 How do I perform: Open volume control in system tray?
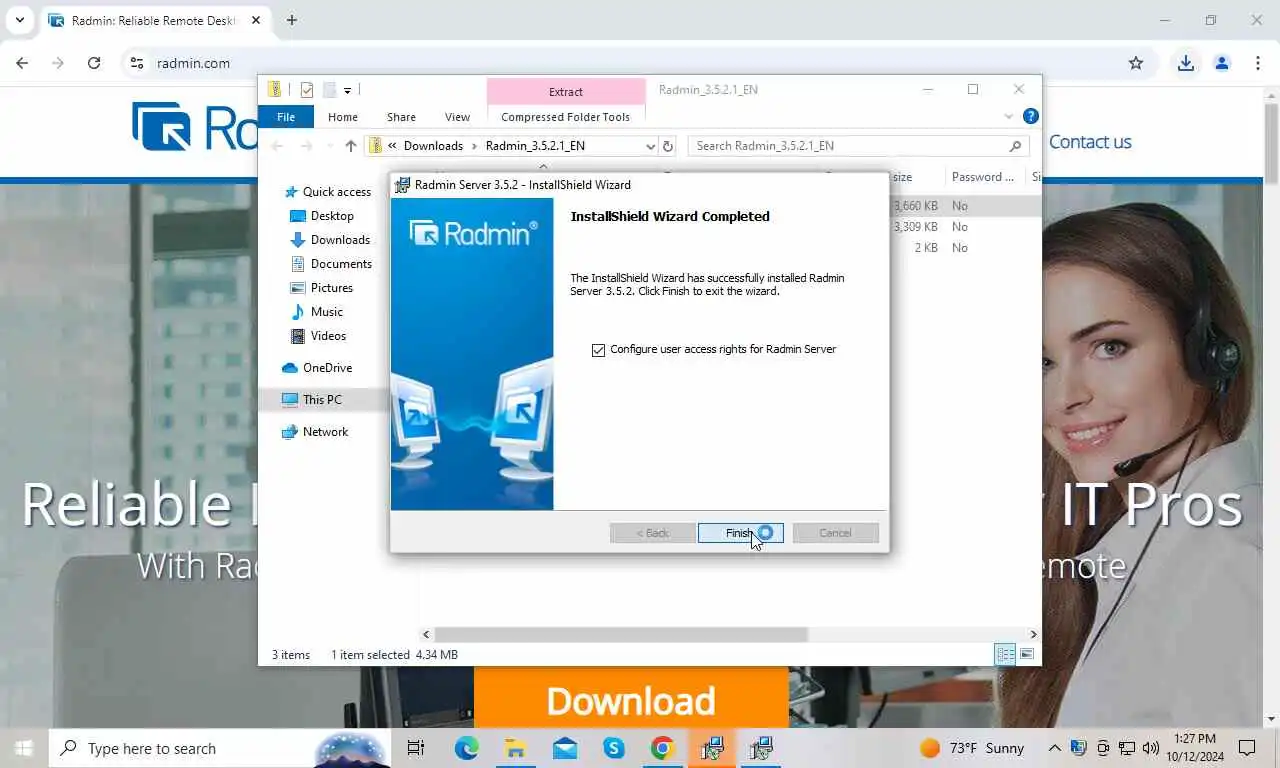tap(1150, 748)
